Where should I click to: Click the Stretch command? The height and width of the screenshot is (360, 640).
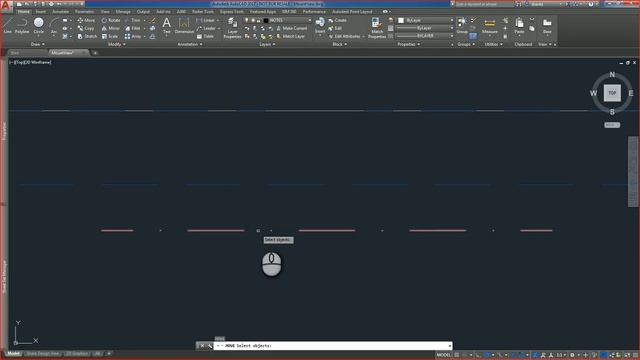(87, 36)
